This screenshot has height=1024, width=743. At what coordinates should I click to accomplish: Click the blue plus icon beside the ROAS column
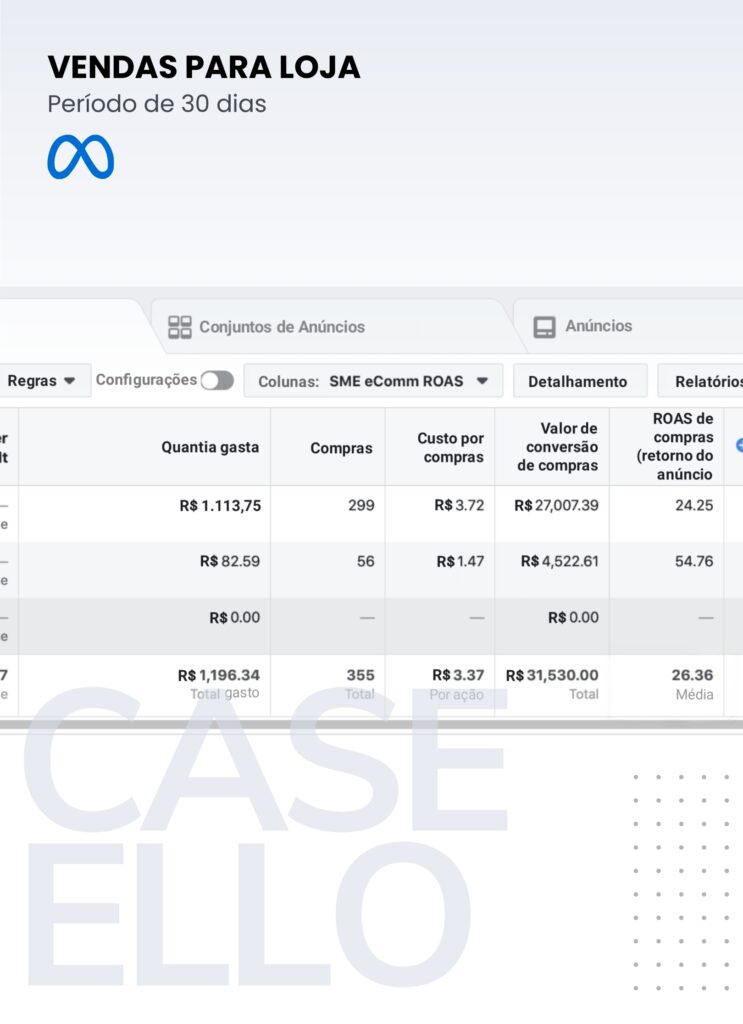739,446
